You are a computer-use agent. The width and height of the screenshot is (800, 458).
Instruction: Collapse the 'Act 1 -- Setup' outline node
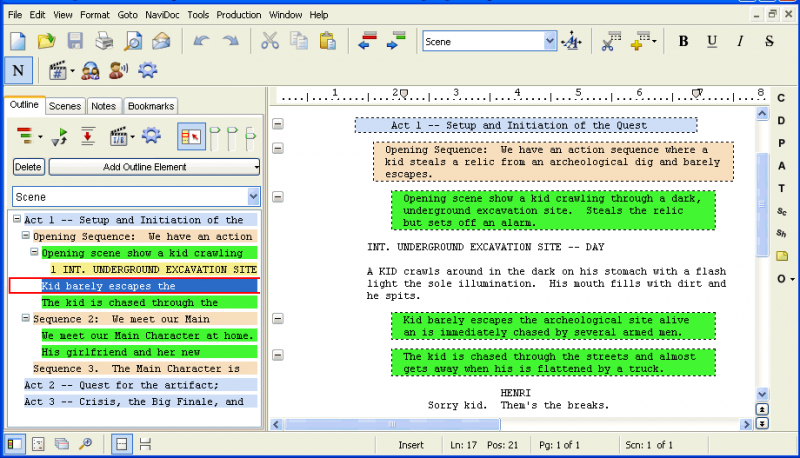(x=17, y=220)
